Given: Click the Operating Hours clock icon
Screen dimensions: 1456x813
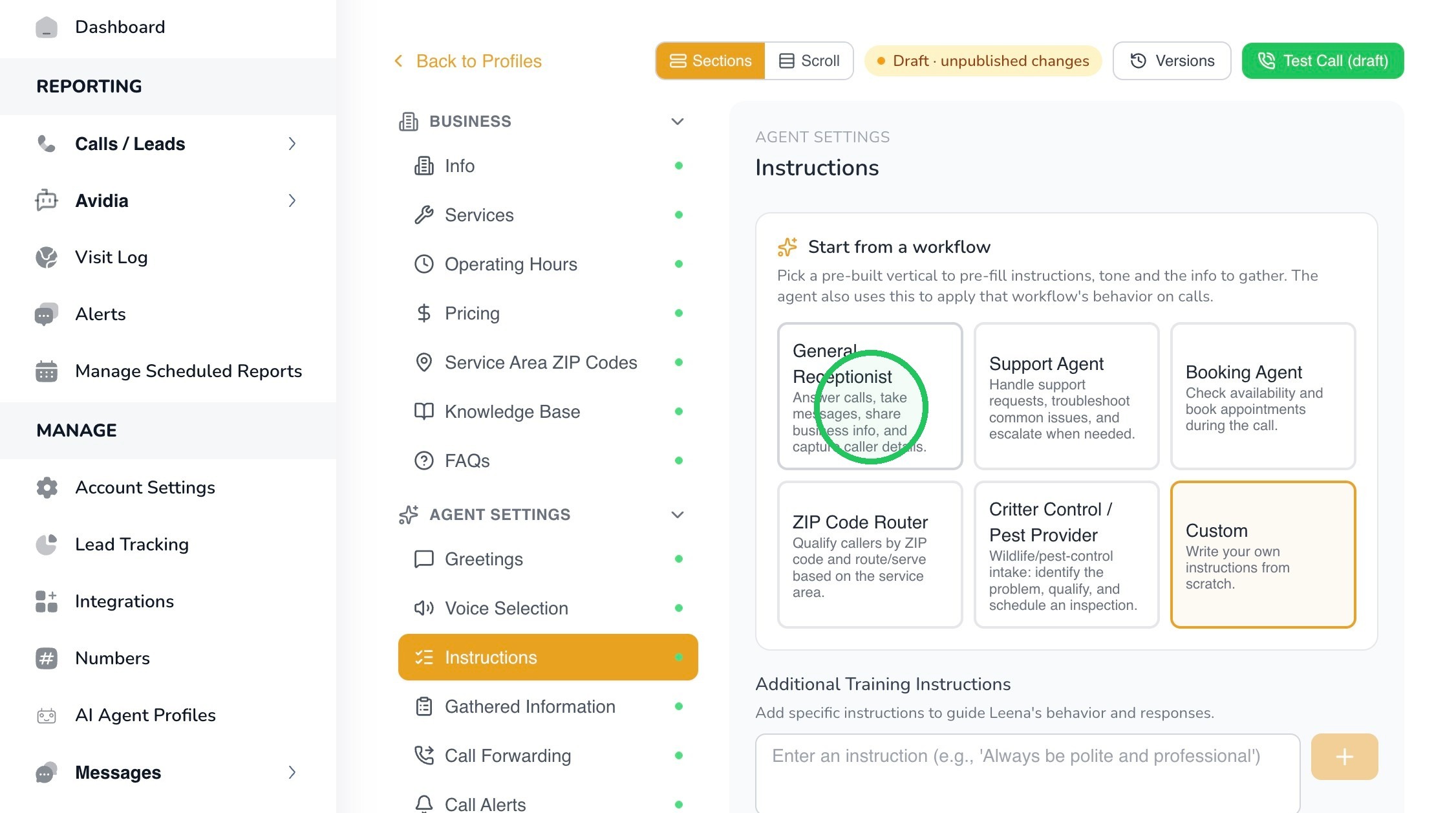Looking at the screenshot, I should coord(423,265).
